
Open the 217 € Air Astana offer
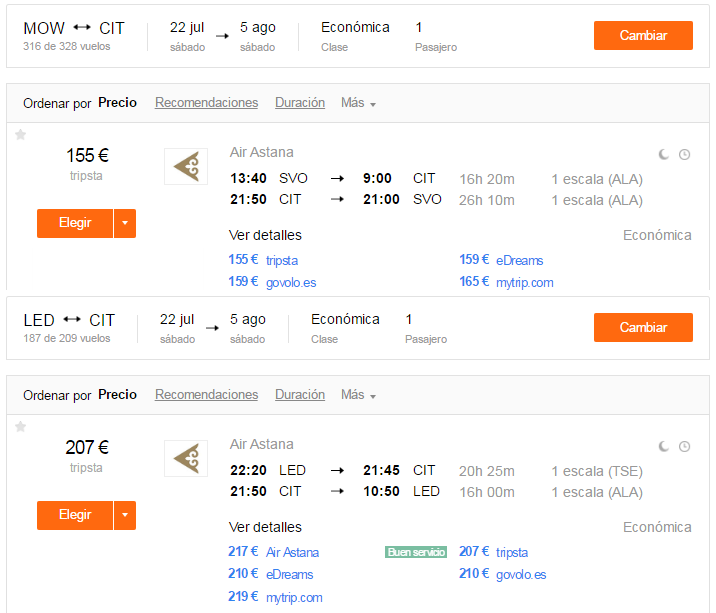tap(274, 552)
